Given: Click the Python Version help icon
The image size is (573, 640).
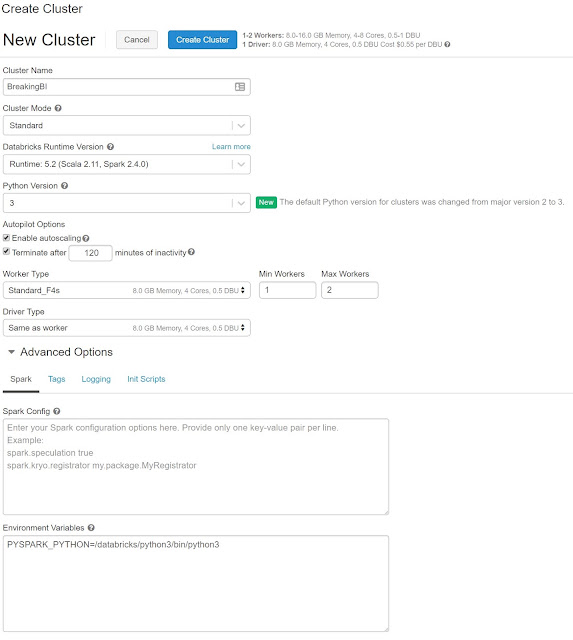Looking at the screenshot, I should (64, 186).
